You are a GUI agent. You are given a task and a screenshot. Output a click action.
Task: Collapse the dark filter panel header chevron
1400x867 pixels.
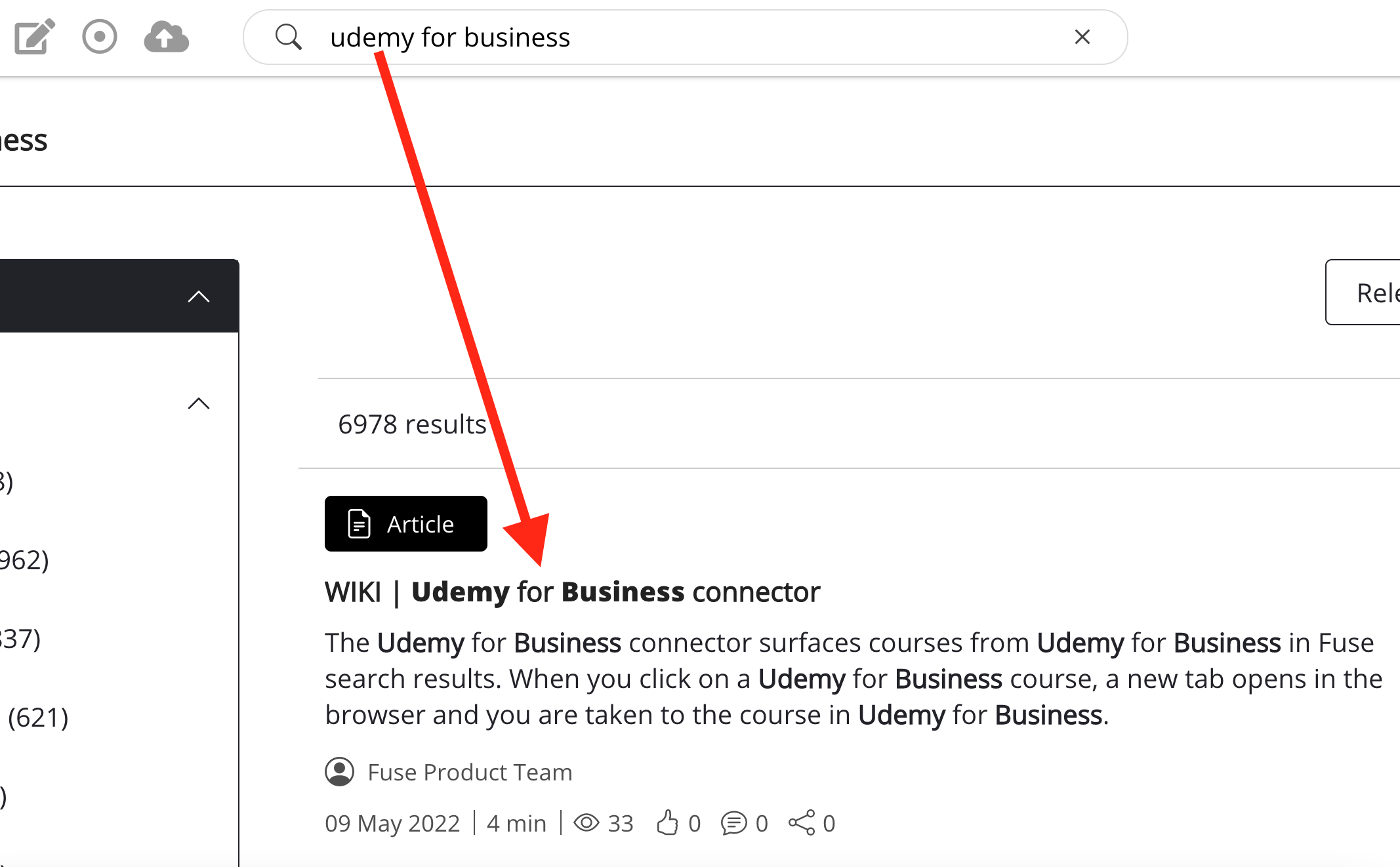[x=198, y=296]
